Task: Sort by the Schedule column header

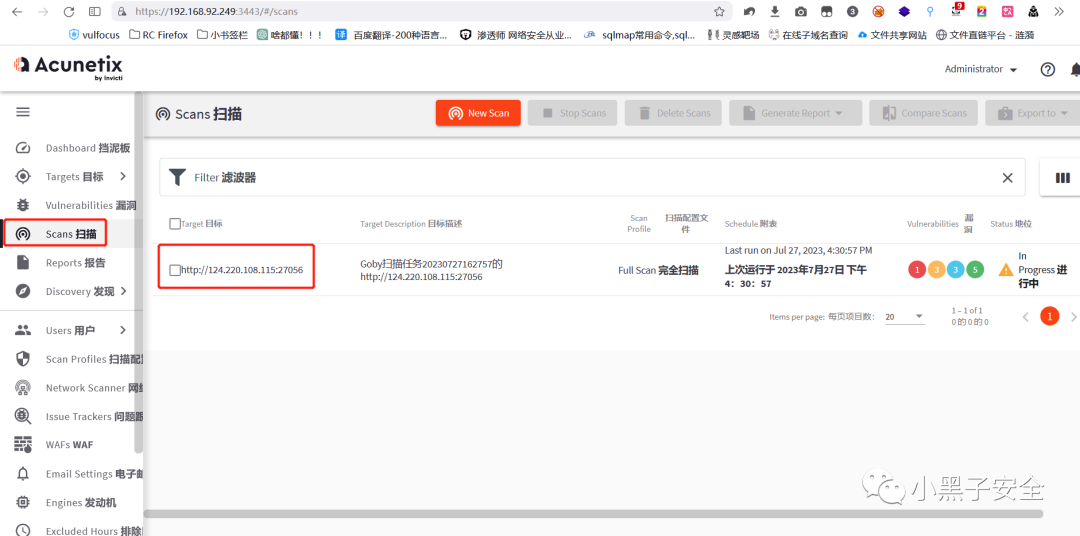Action: (x=751, y=224)
